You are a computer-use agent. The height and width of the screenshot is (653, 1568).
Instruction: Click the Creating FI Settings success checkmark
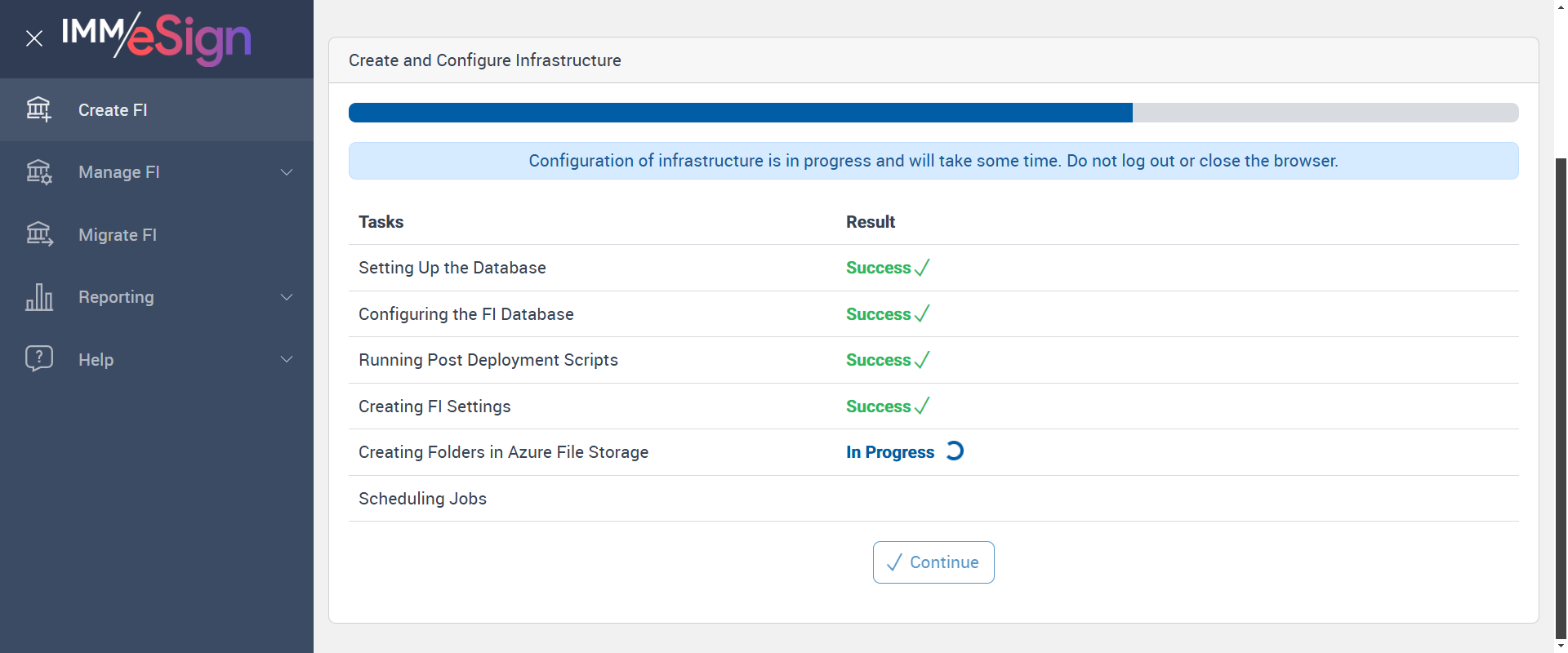pos(922,406)
